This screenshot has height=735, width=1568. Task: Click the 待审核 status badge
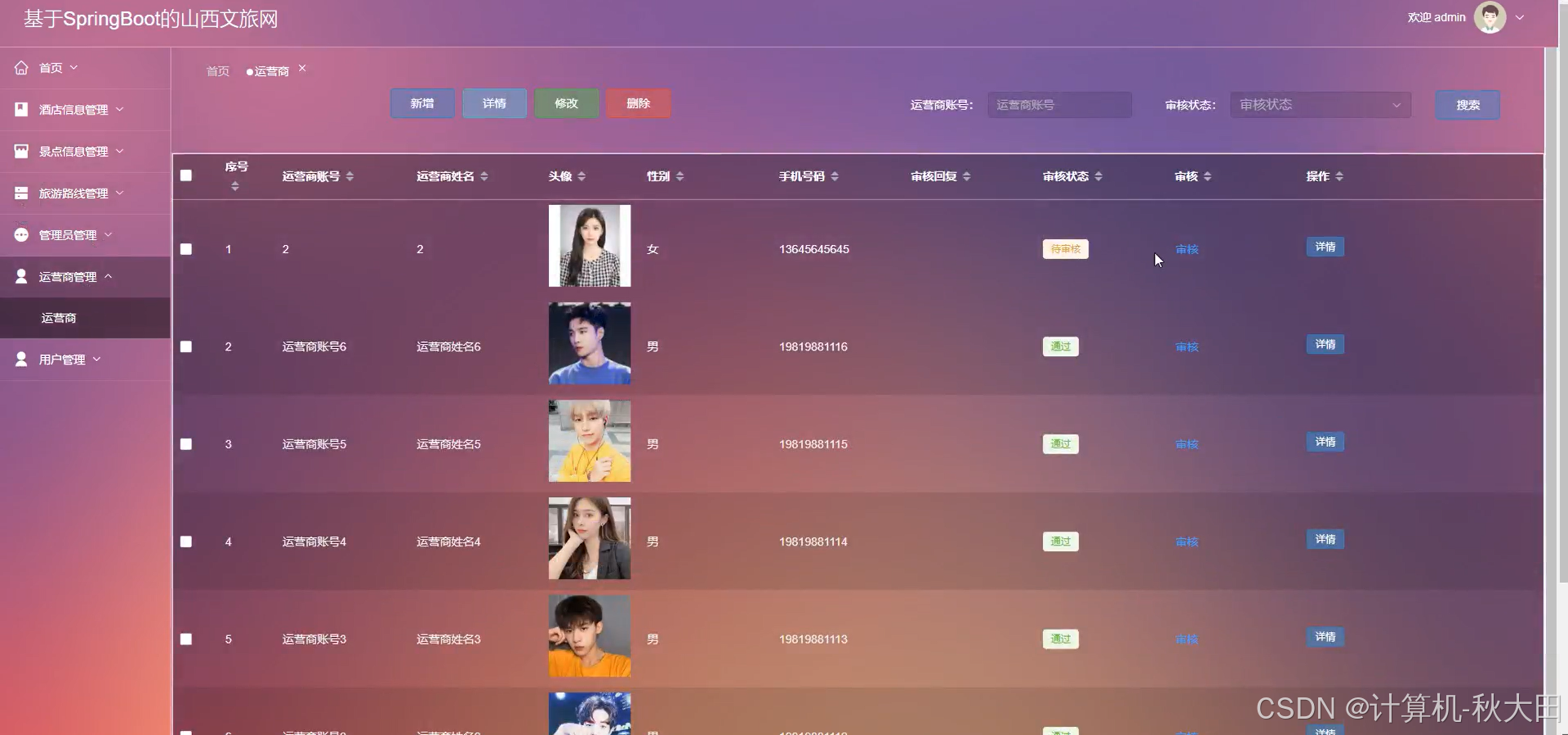click(1065, 249)
